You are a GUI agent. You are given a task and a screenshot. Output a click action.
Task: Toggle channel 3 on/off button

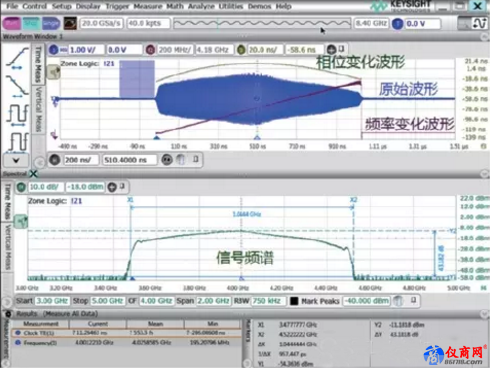[x=54, y=50]
